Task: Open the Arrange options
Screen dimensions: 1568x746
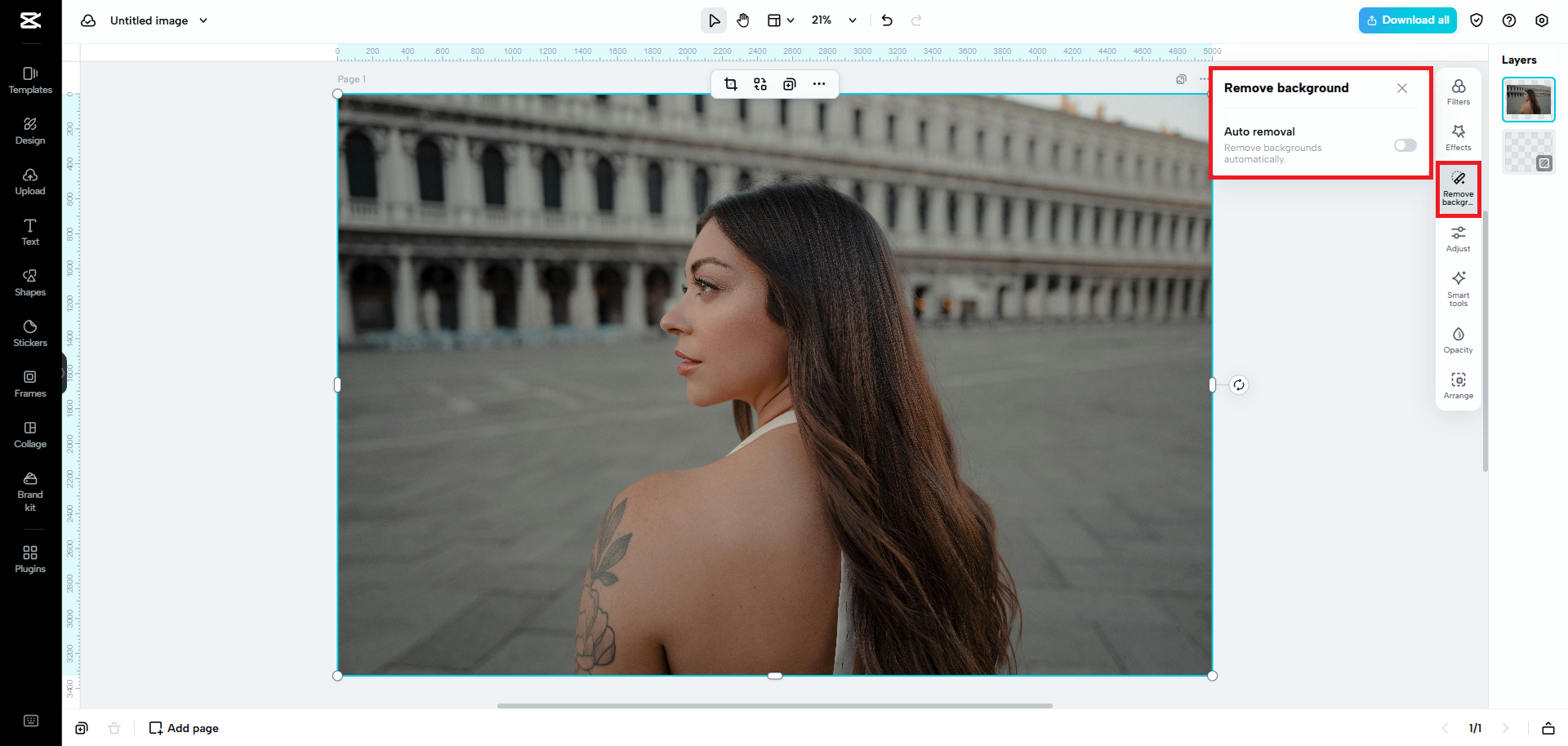Action: click(x=1458, y=385)
